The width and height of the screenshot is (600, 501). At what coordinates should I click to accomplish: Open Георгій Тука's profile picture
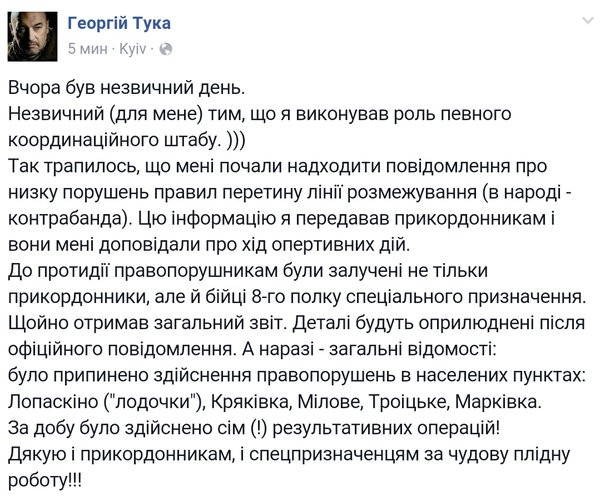coord(33,36)
